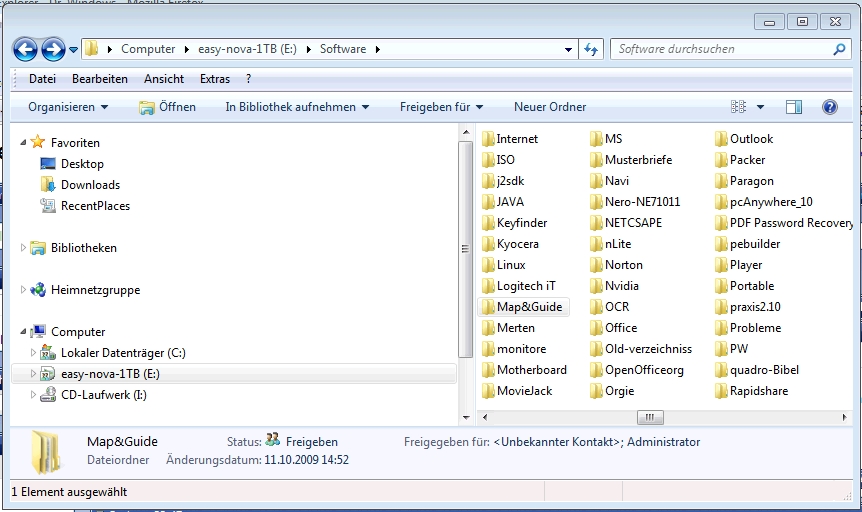Image resolution: width=862 pixels, height=512 pixels.
Task: Expand 'Lokaler Datenträger (C:)' node
Action: click(33, 353)
